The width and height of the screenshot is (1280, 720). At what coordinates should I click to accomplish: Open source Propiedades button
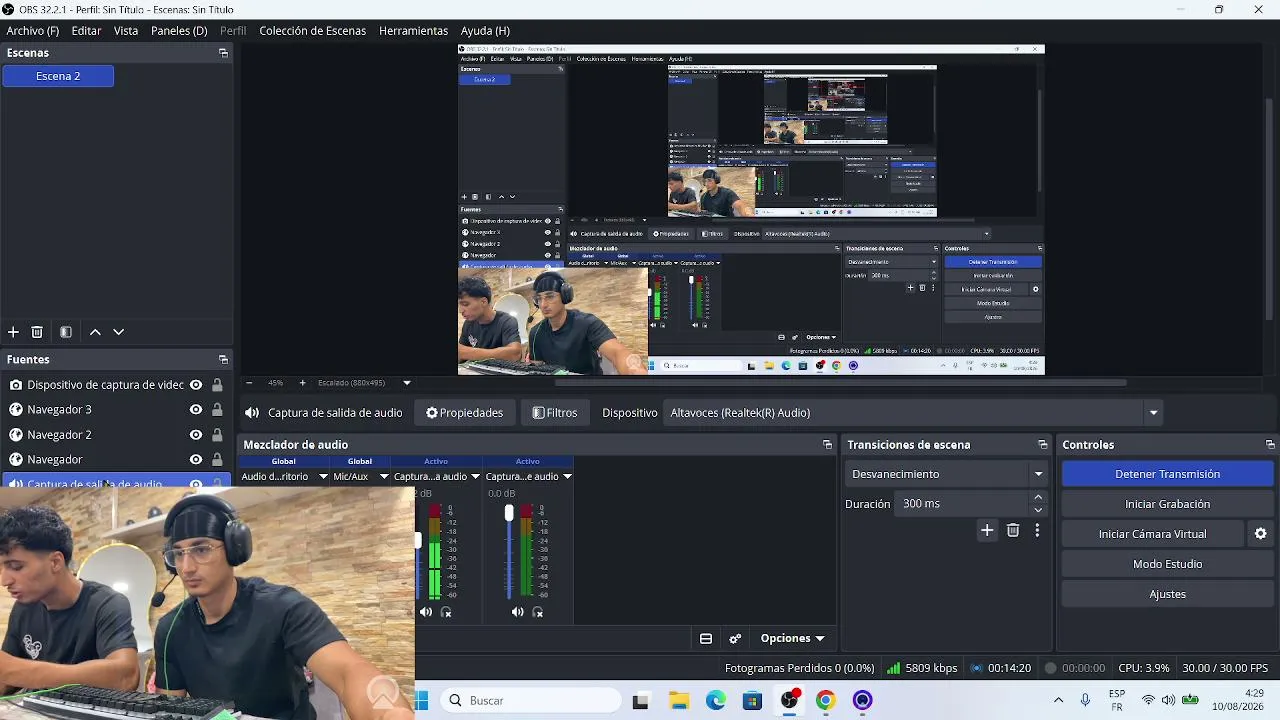click(464, 413)
